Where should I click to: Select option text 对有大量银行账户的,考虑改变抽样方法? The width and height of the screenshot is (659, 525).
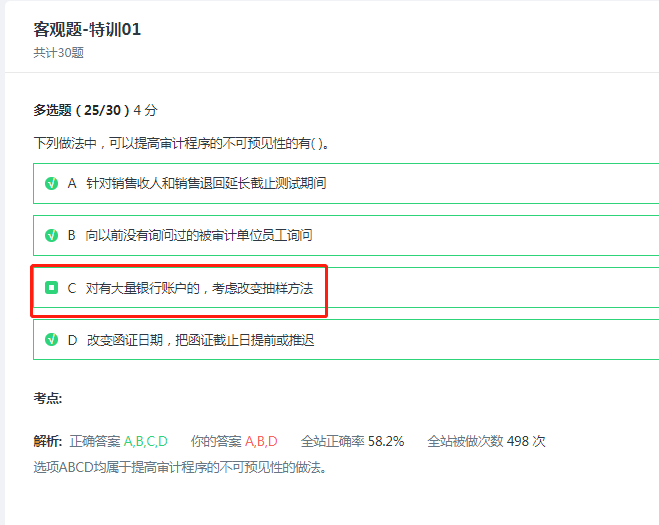198,288
